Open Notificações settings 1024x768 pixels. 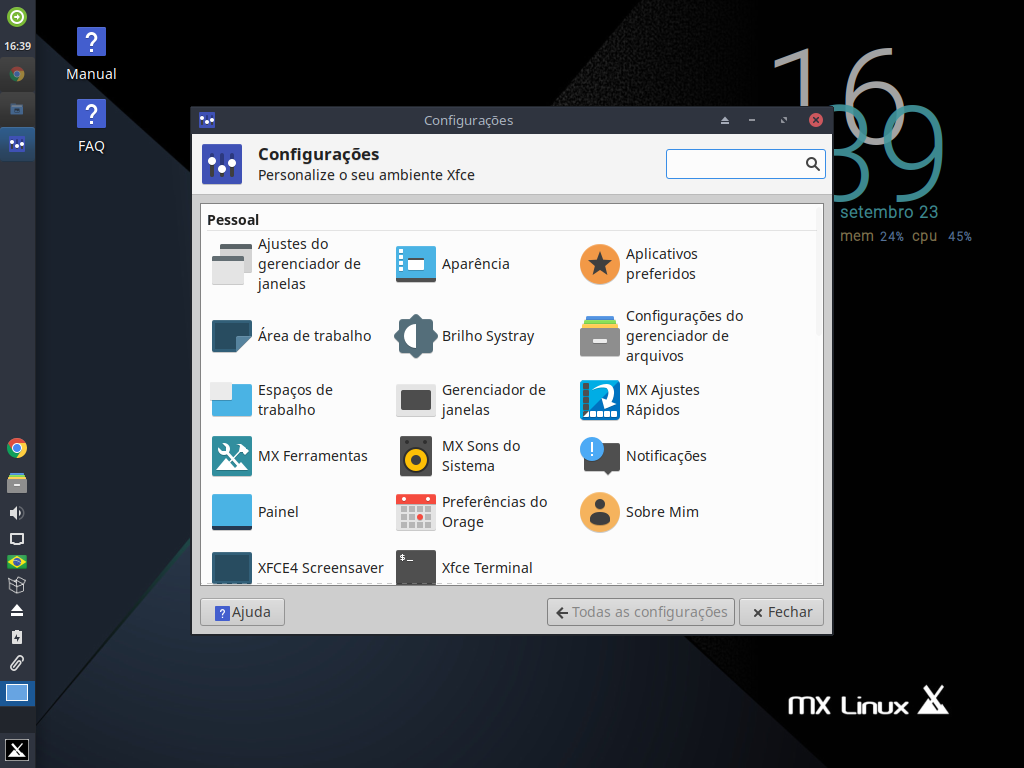(645, 456)
